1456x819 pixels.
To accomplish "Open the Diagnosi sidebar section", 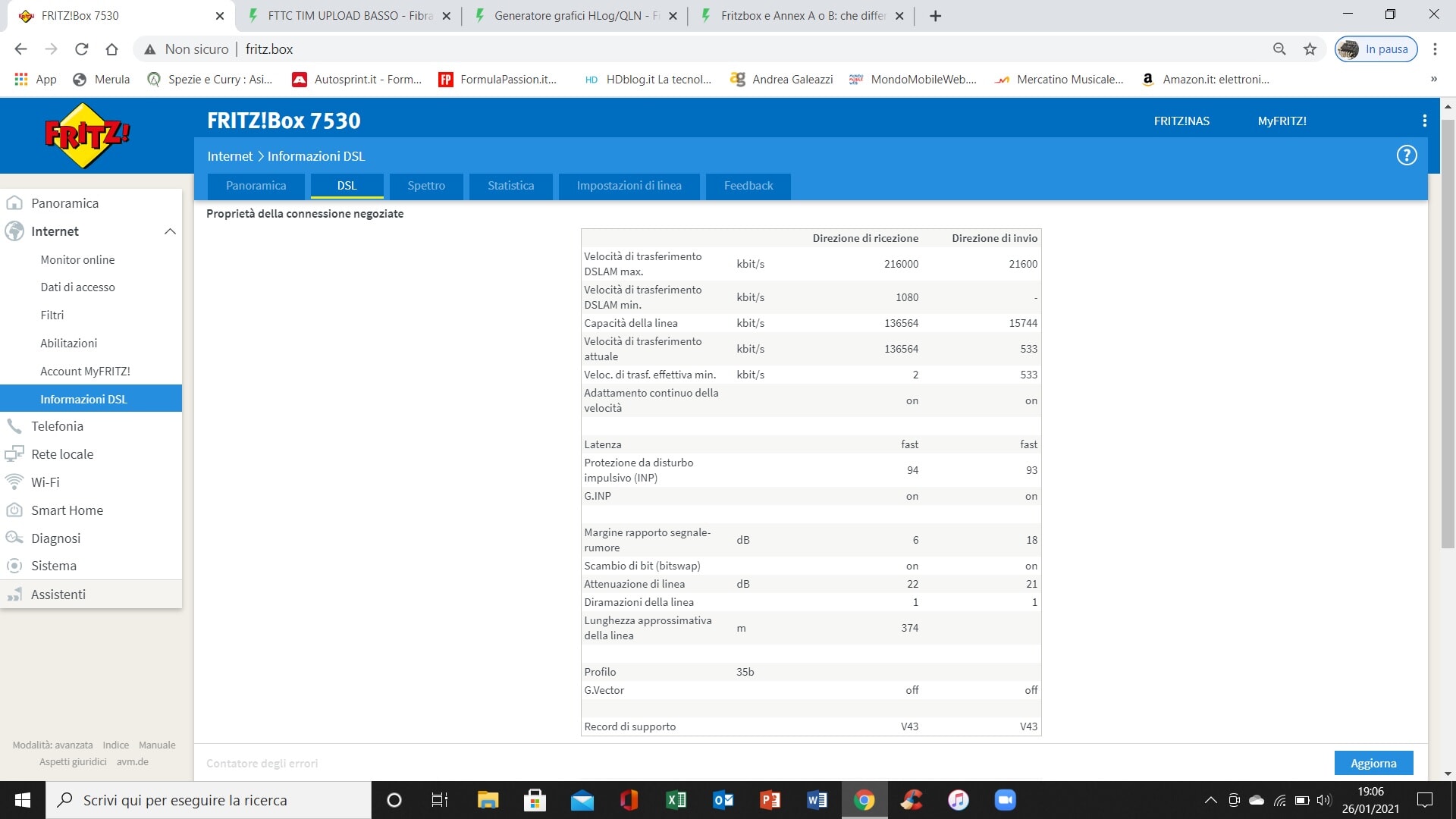I will pos(55,538).
